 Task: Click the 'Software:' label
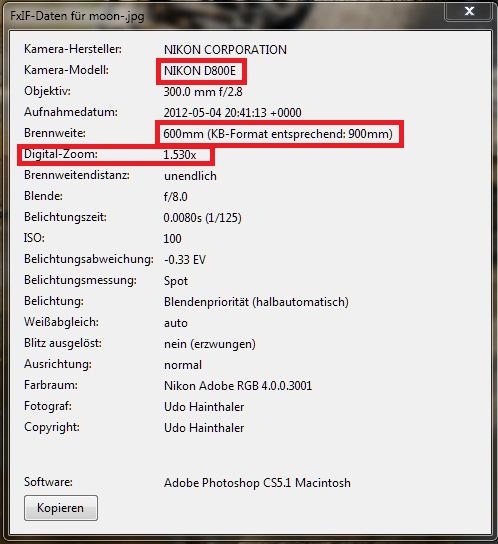(48, 482)
